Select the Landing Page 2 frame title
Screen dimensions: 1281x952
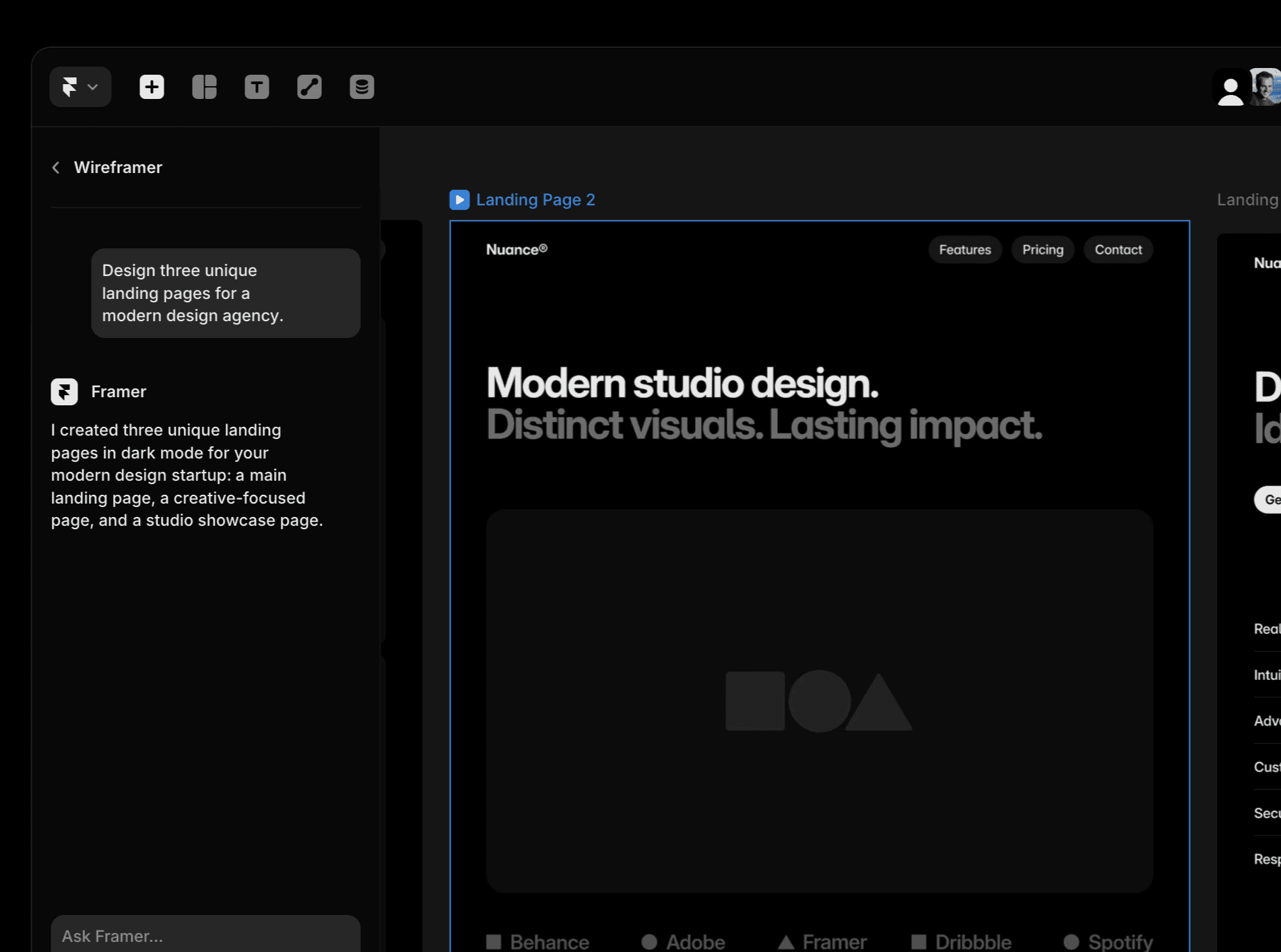pos(535,200)
